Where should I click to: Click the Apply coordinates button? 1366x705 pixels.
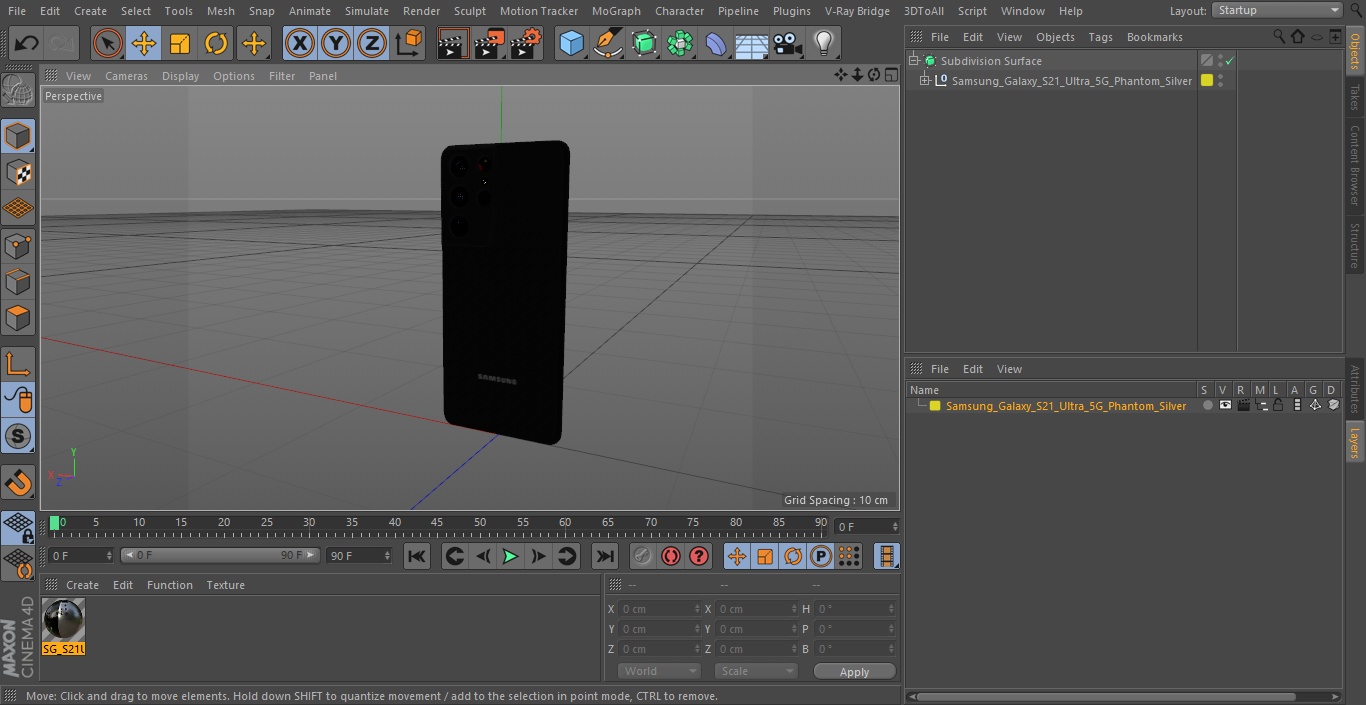[x=854, y=671]
